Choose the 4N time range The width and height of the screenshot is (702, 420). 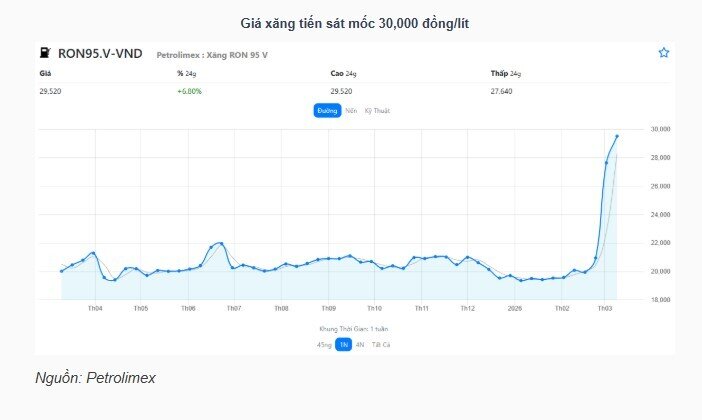tap(360, 344)
